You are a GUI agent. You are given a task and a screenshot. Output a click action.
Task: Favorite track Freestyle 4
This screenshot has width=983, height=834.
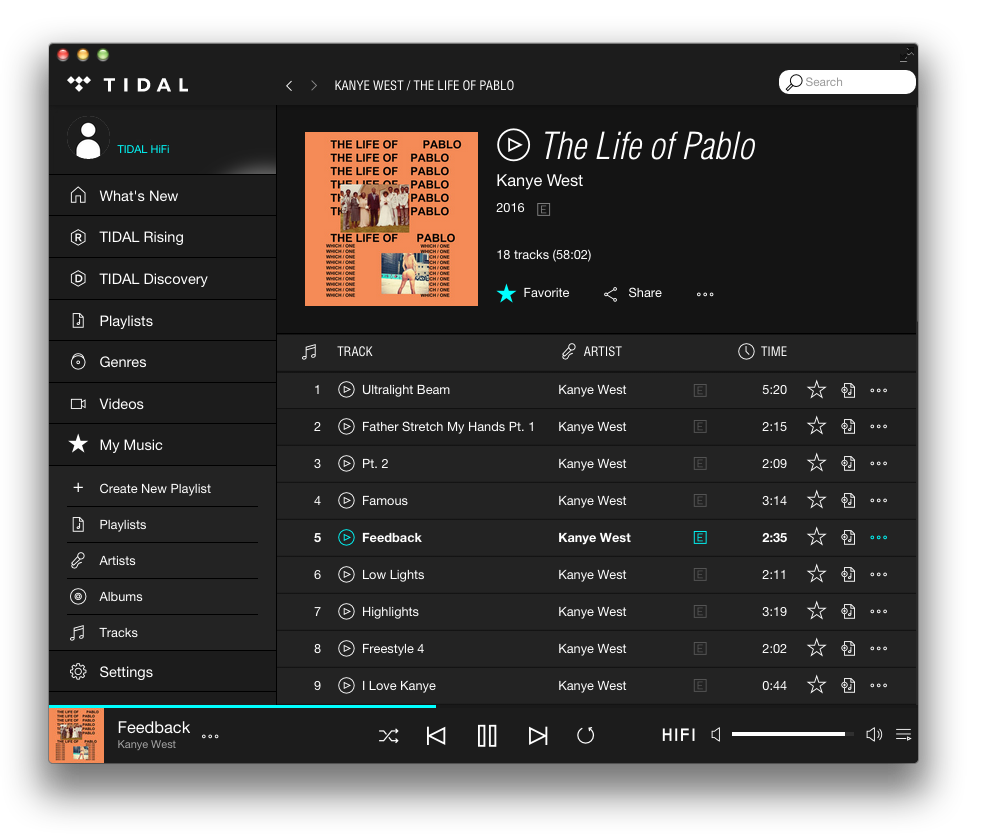816,649
